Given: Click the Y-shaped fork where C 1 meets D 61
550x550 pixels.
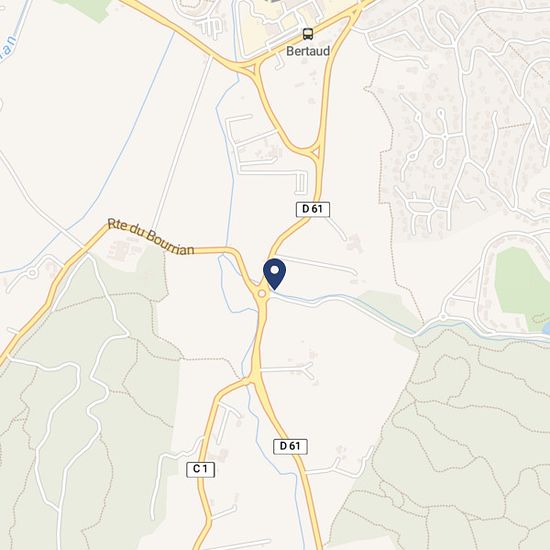Looking at the screenshot, I should (x=253, y=380).
